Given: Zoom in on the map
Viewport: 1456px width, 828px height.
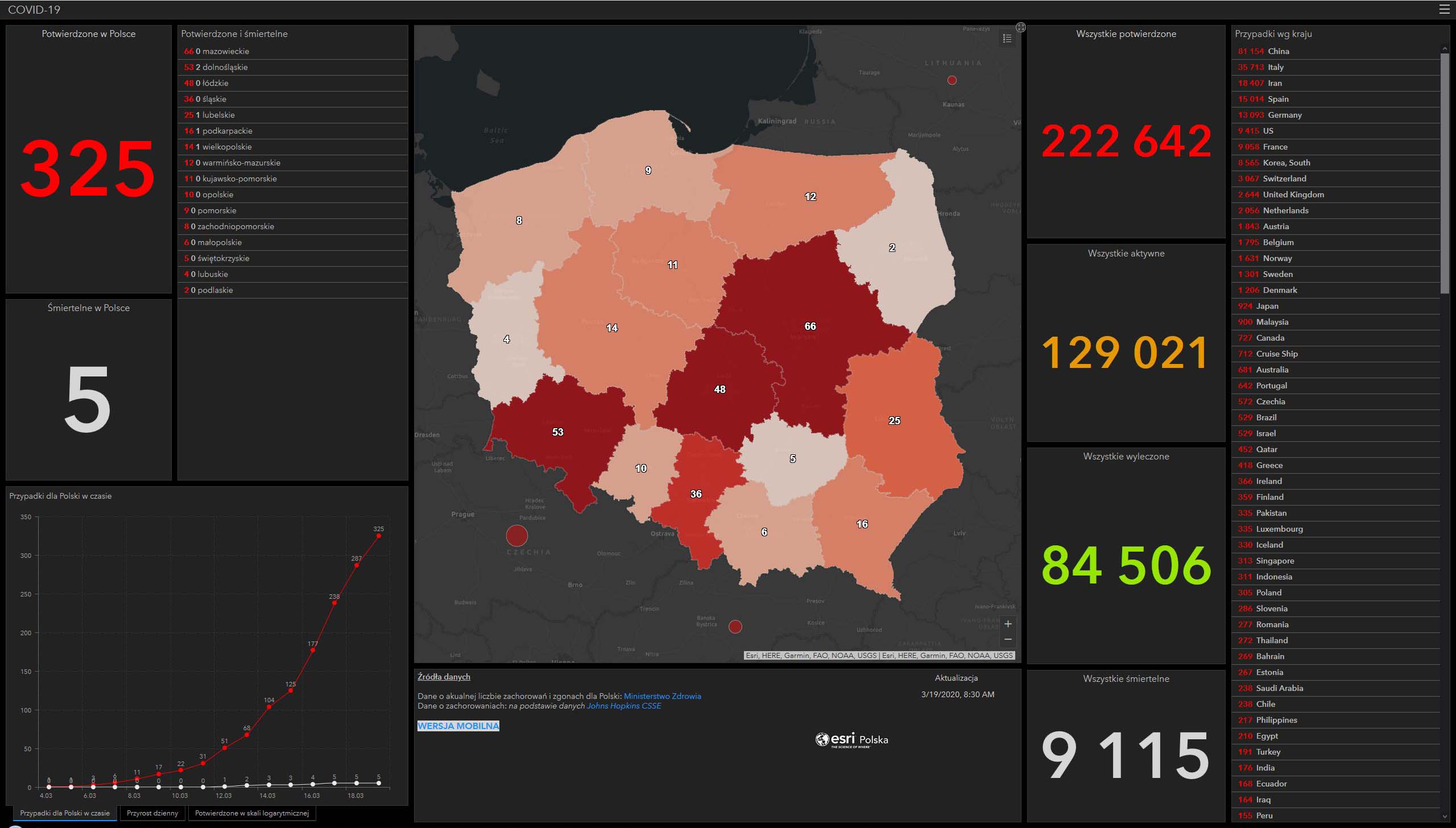Looking at the screenshot, I should pos(1008,624).
